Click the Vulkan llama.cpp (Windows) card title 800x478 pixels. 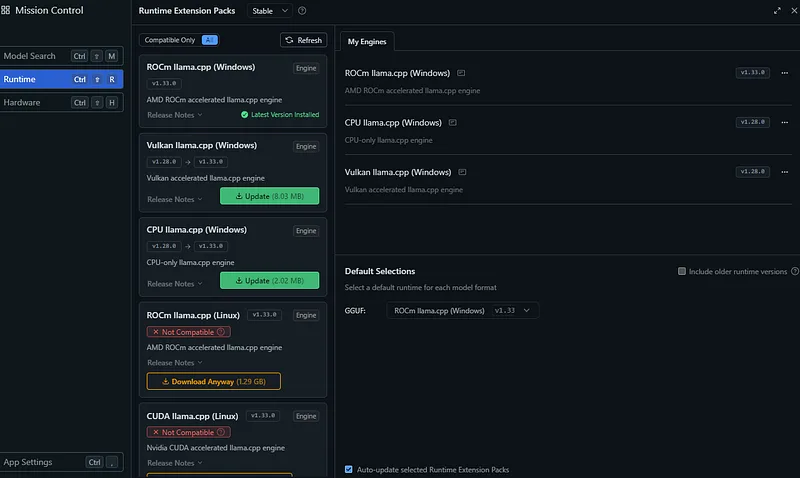point(202,145)
